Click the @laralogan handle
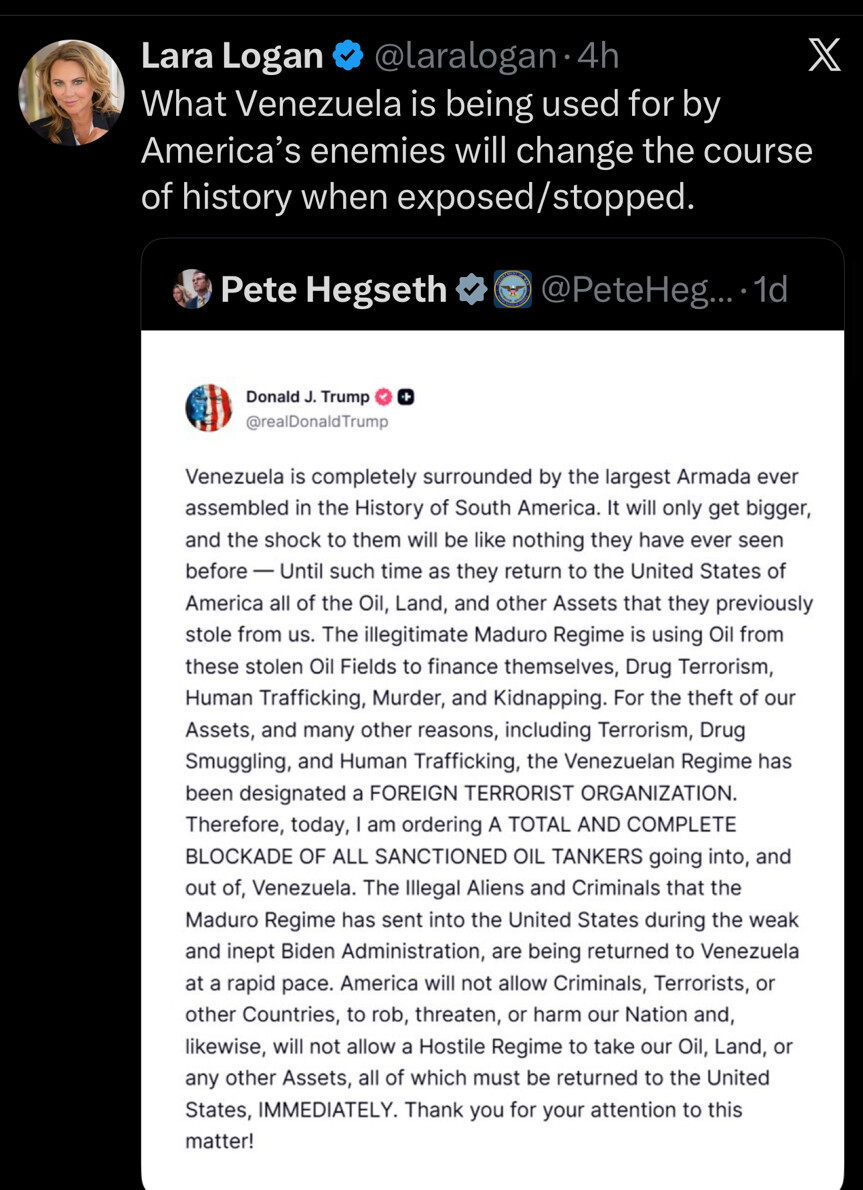Viewport: 863px width, 1190px height. [x=465, y=57]
